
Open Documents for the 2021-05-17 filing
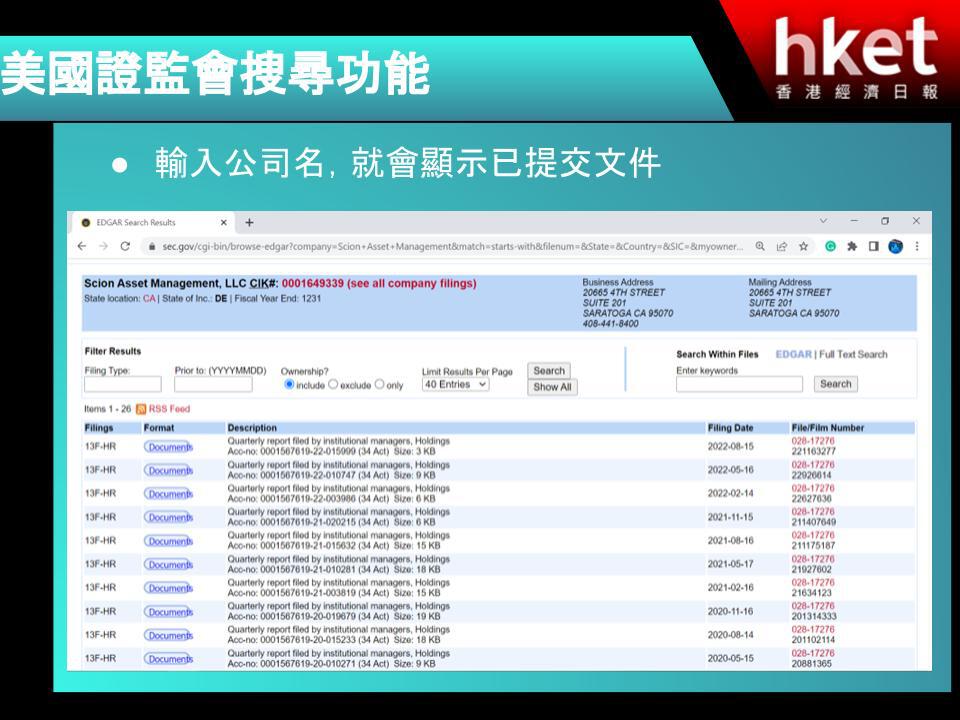pos(169,564)
